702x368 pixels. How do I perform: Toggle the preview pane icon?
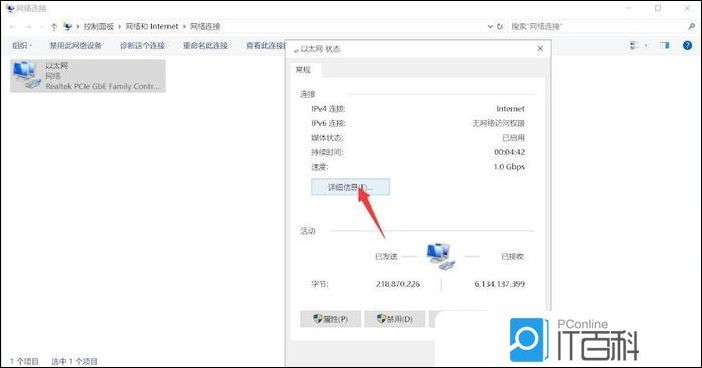665,45
